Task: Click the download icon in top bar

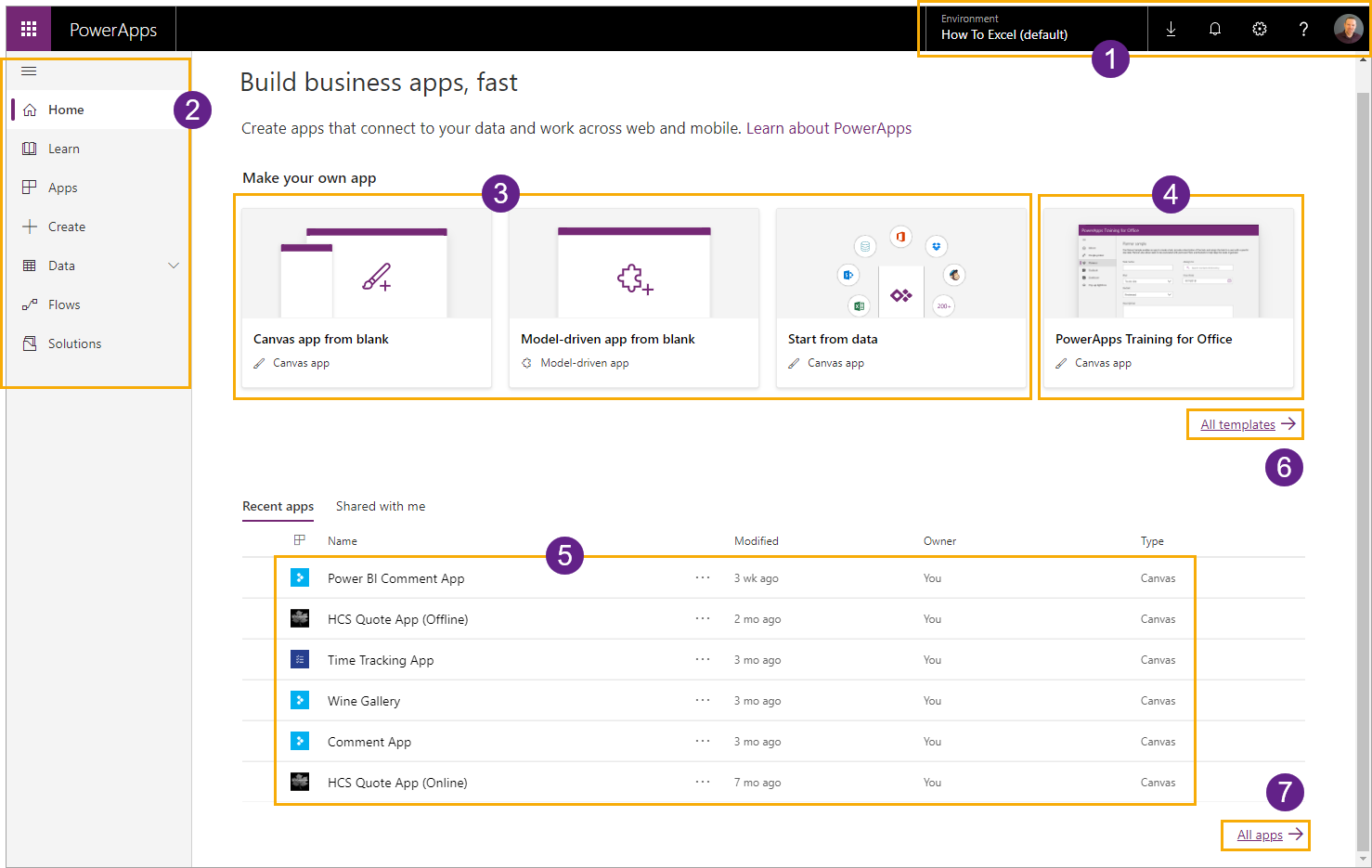Action: (1171, 29)
